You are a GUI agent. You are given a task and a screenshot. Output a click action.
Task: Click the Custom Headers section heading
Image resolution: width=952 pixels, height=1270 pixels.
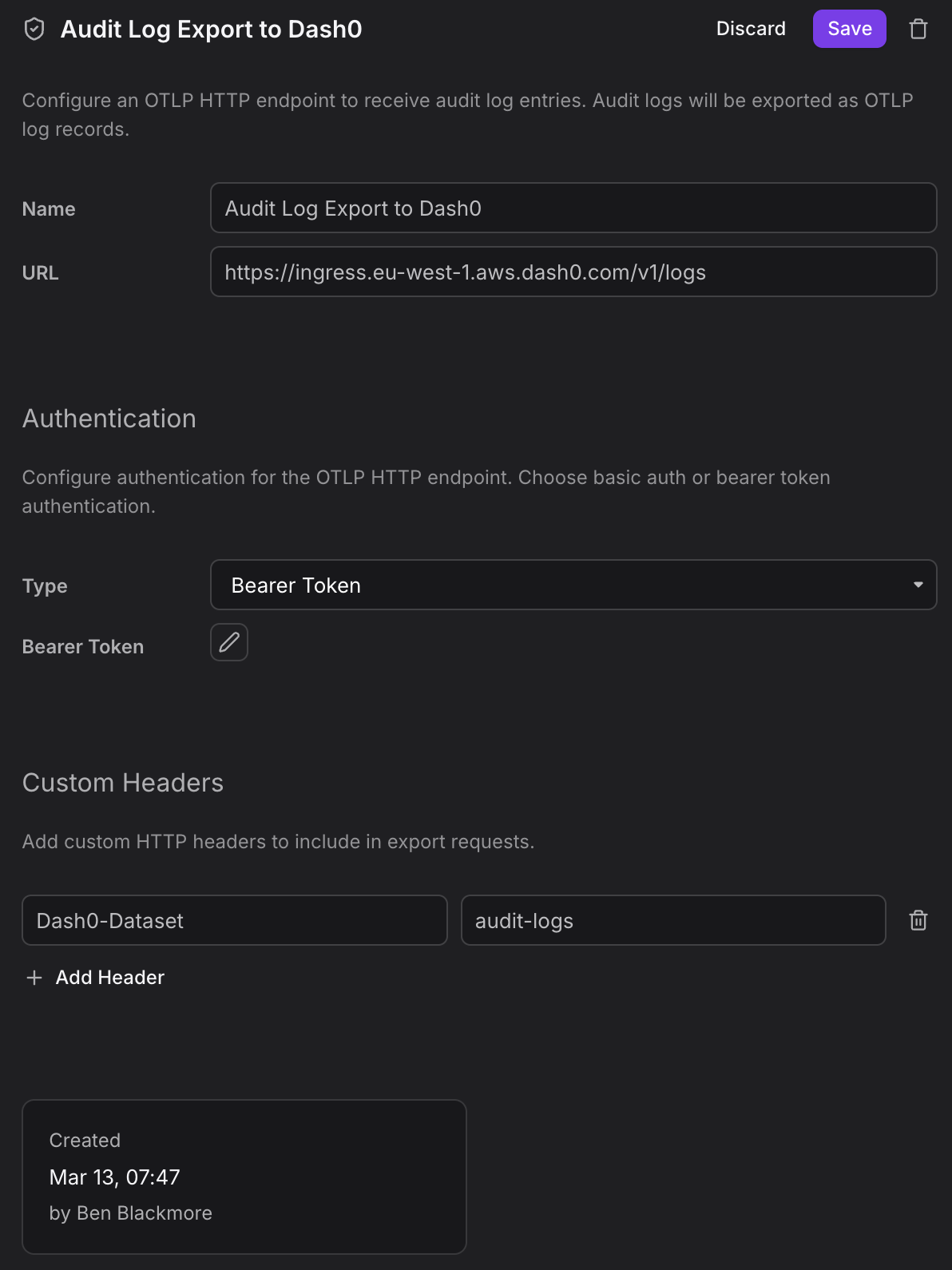pos(123,783)
